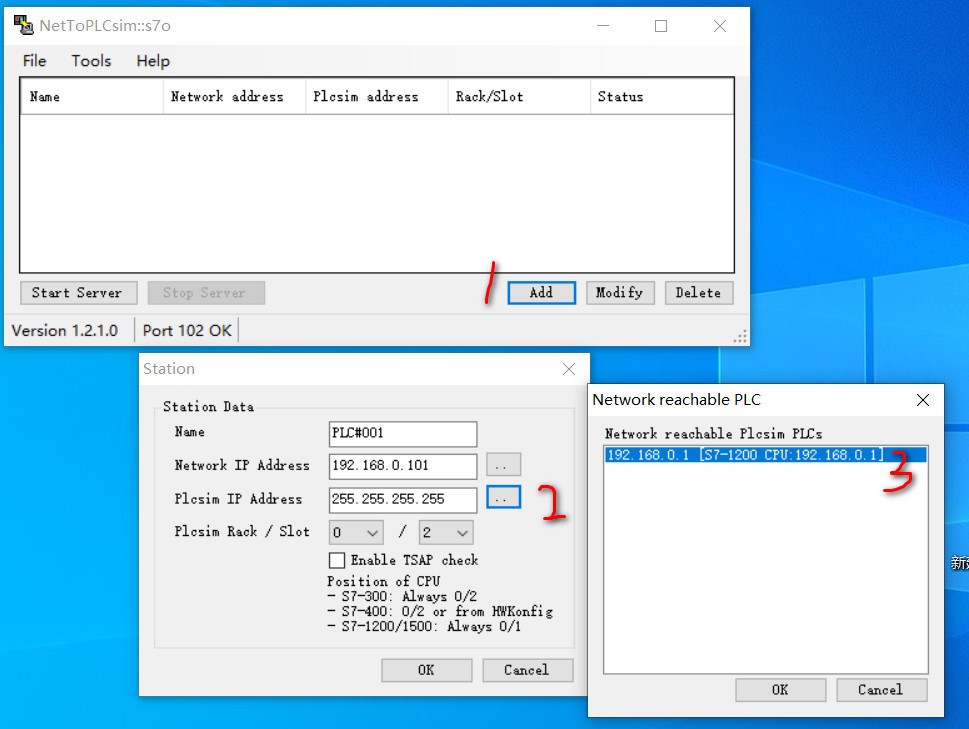The height and width of the screenshot is (729, 969).
Task: Enable TSAP check checkbox
Action: tap(337, 560)
